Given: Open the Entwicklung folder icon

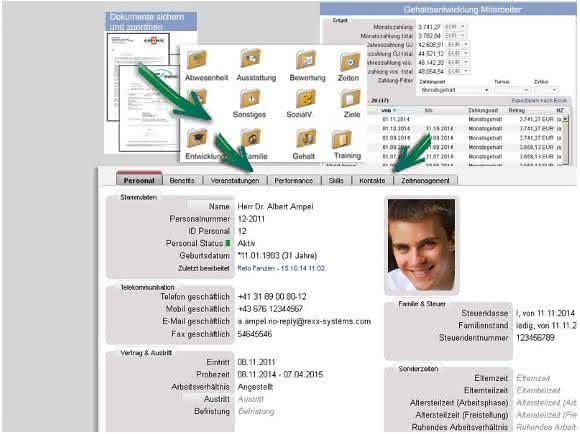Looking at the screenshot, I should click(x=197, y=138).
